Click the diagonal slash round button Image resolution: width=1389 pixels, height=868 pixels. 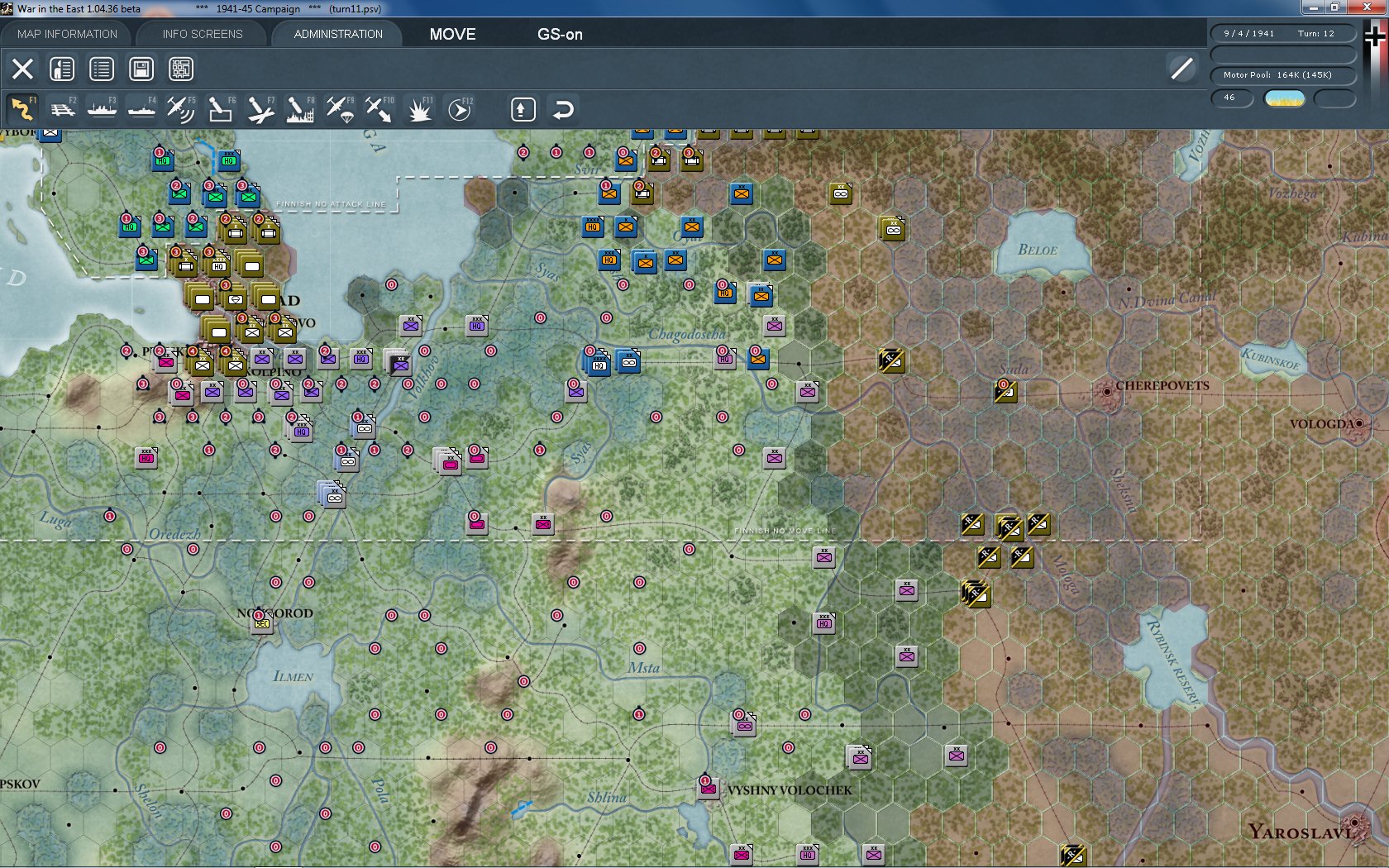(x=1182, y=69)
